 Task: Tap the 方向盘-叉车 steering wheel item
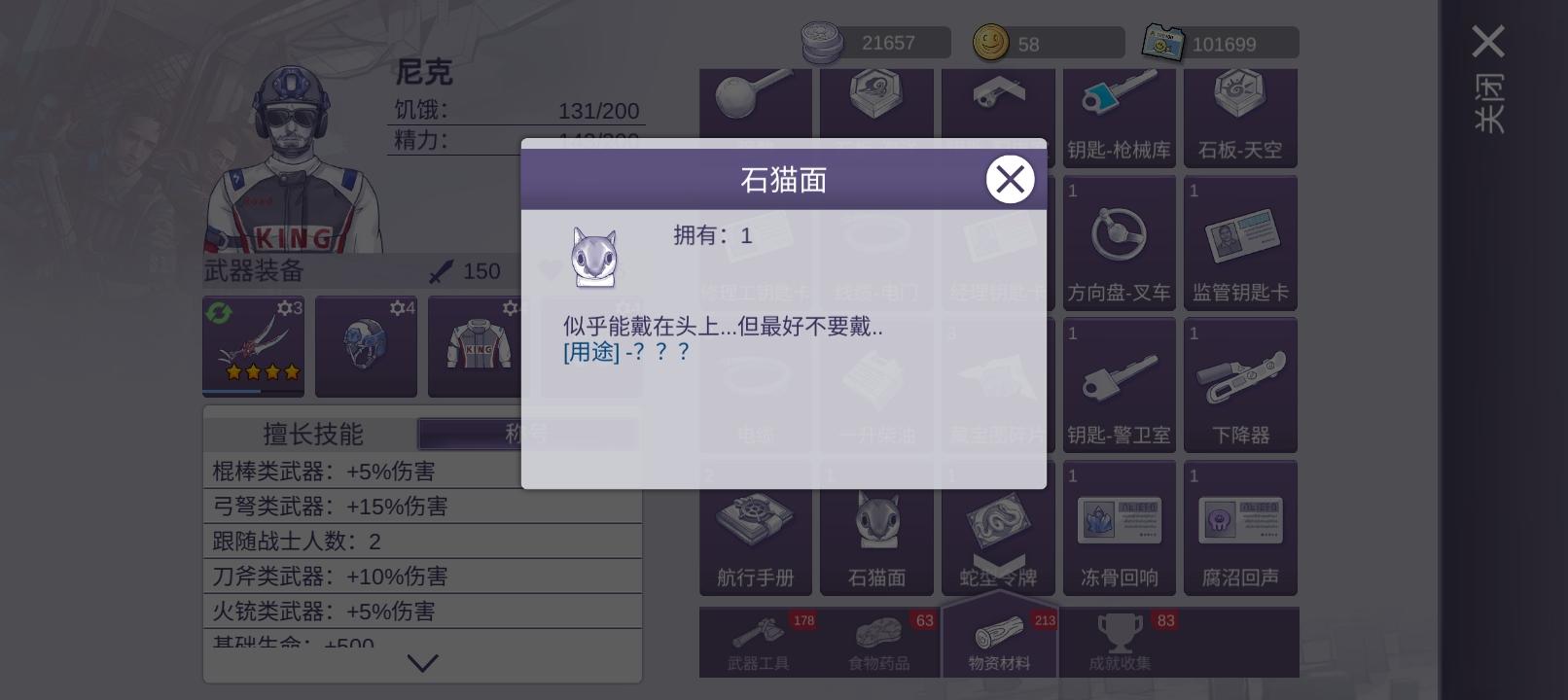click(x=1119, y=243)
